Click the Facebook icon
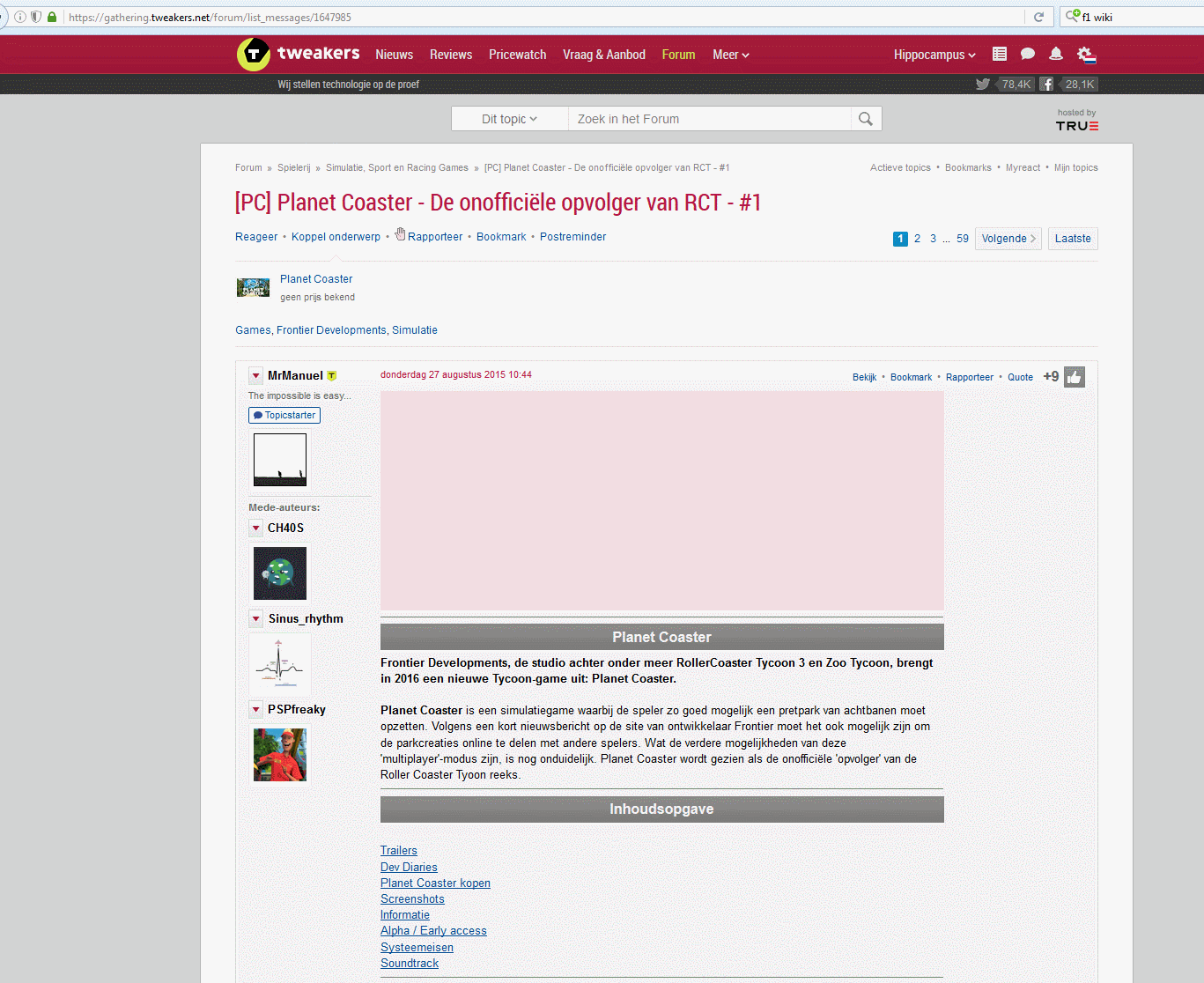The width and height of the screenshot is (1204, 983). [1046, 84]
